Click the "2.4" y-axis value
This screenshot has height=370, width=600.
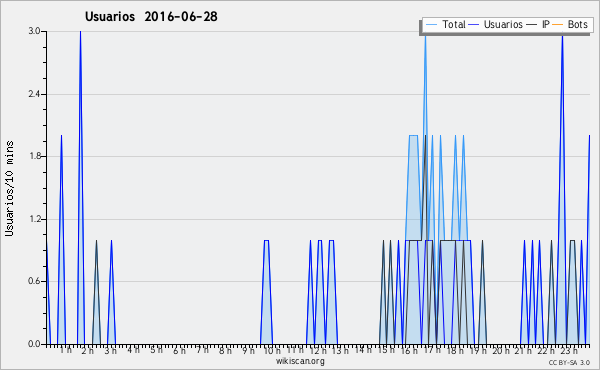[34, 94]
